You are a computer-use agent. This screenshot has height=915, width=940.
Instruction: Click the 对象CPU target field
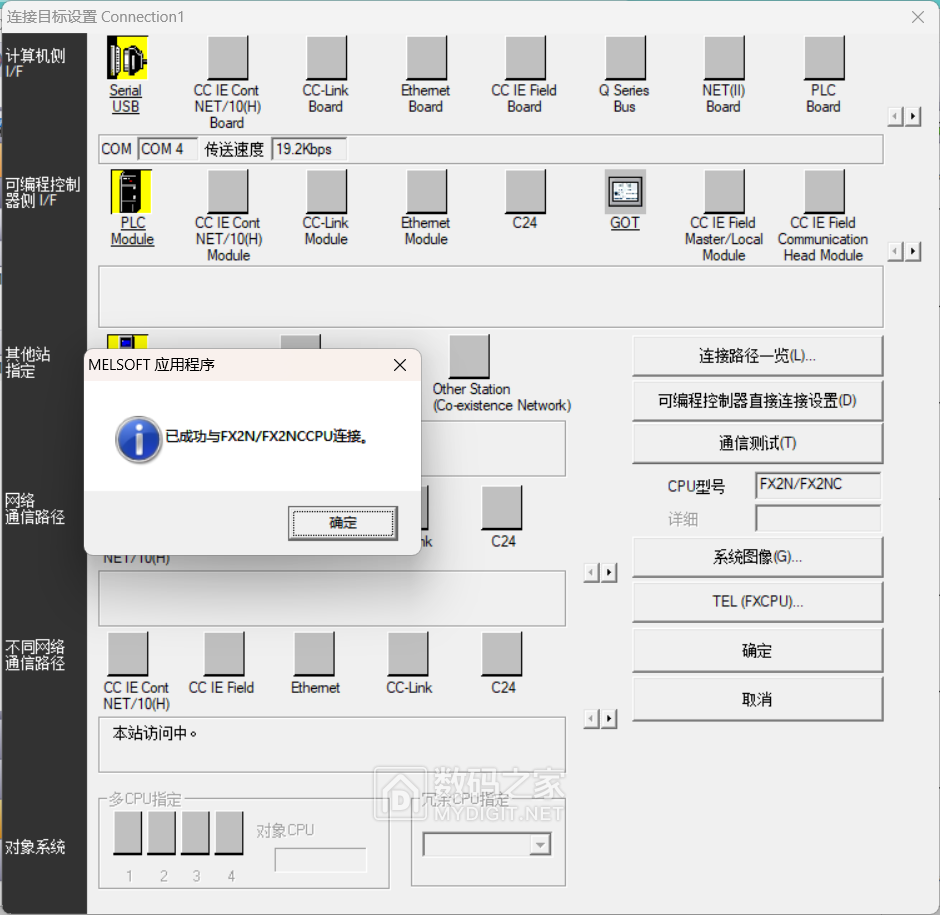tap(320, 860)
